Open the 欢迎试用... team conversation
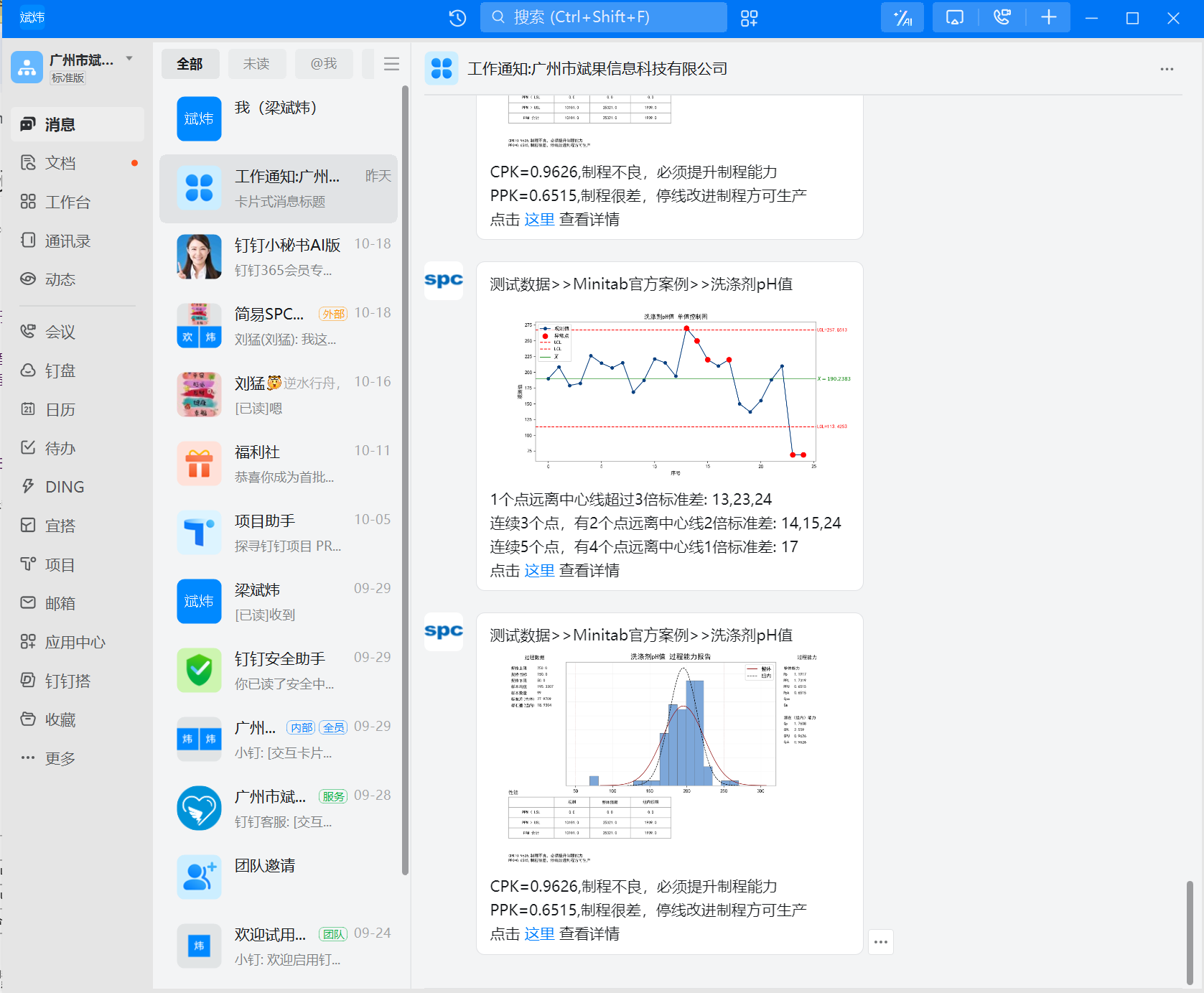Image resolution: width=1204 pixels, height=993 pixels. 279,946
